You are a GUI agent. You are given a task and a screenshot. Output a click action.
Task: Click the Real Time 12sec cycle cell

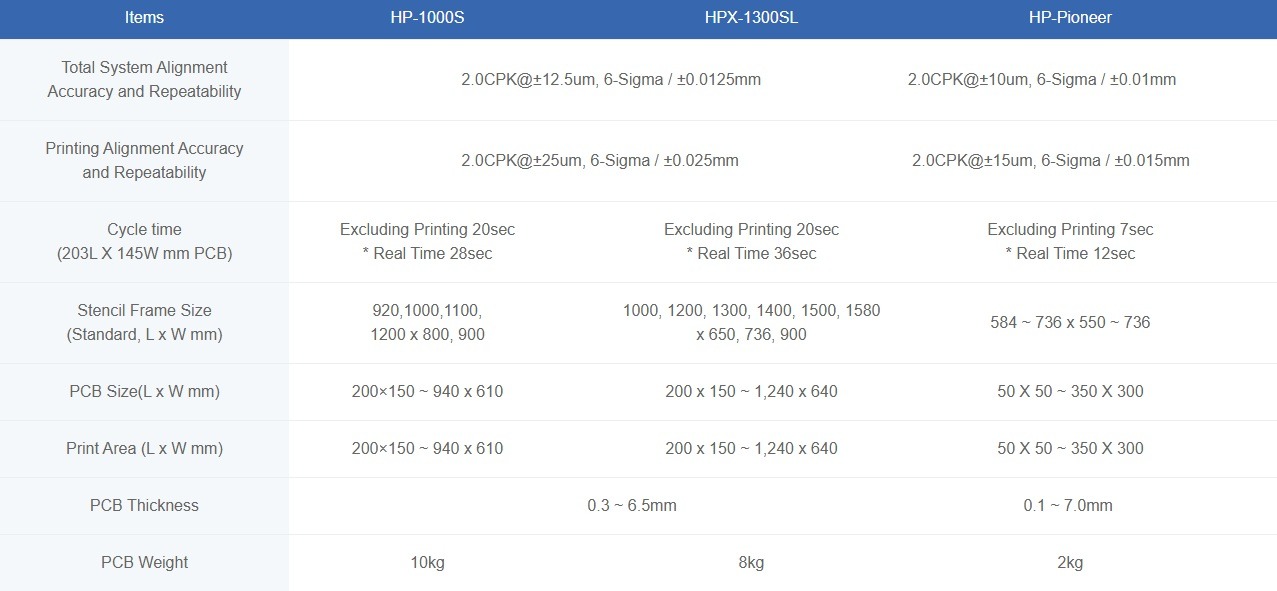click(x=1070, y=254)
